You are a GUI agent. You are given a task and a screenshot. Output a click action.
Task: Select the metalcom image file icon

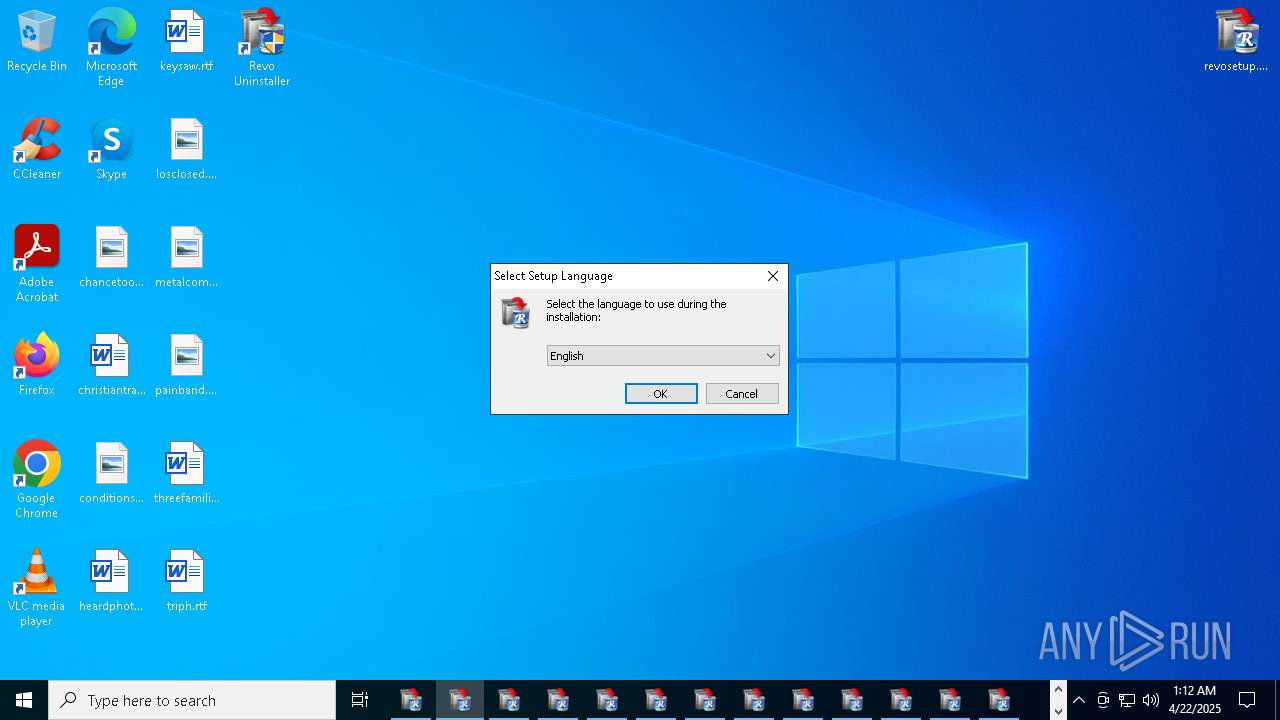click(186, 258)
